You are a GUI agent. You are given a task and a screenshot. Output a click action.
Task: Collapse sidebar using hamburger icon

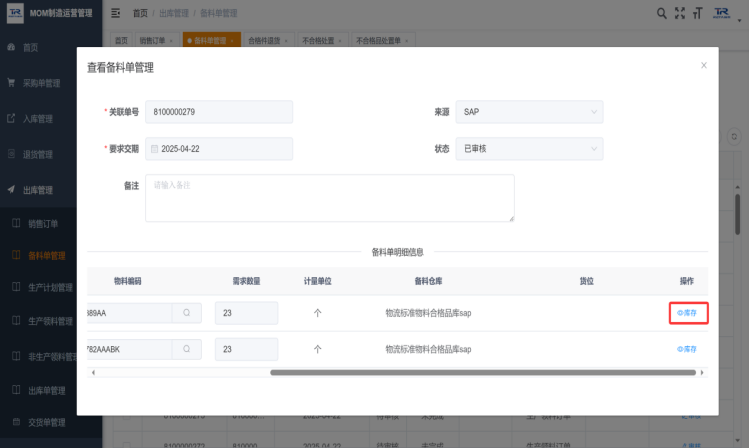[x=116, y=13]
